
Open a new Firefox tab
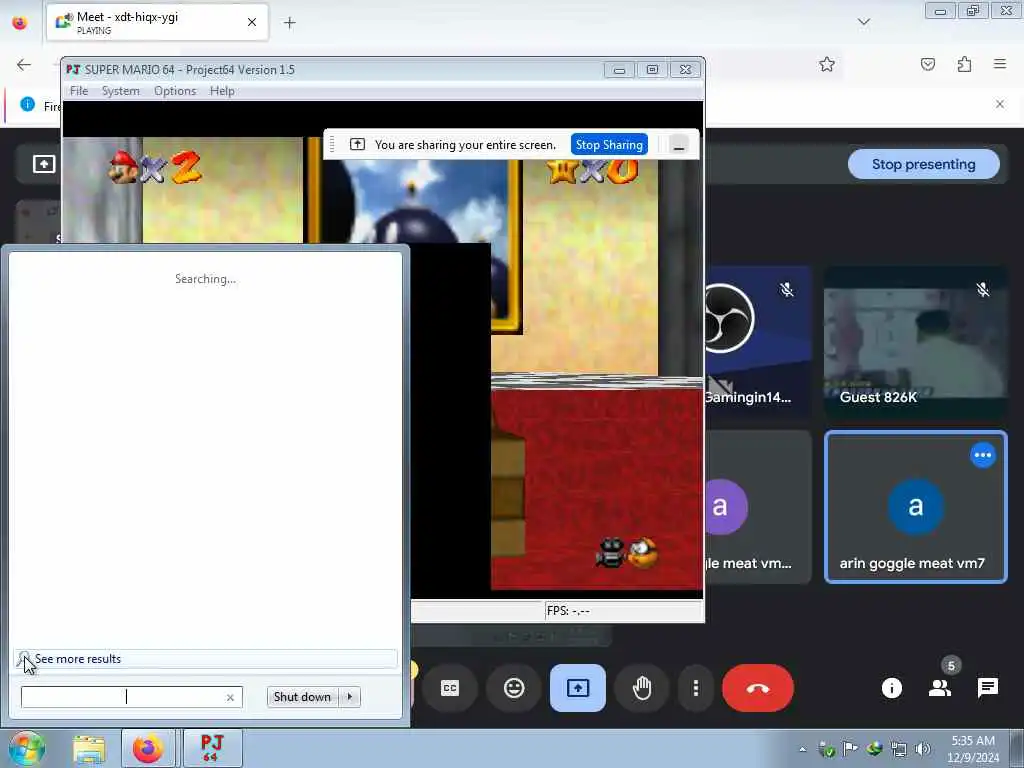coord(289,23)
